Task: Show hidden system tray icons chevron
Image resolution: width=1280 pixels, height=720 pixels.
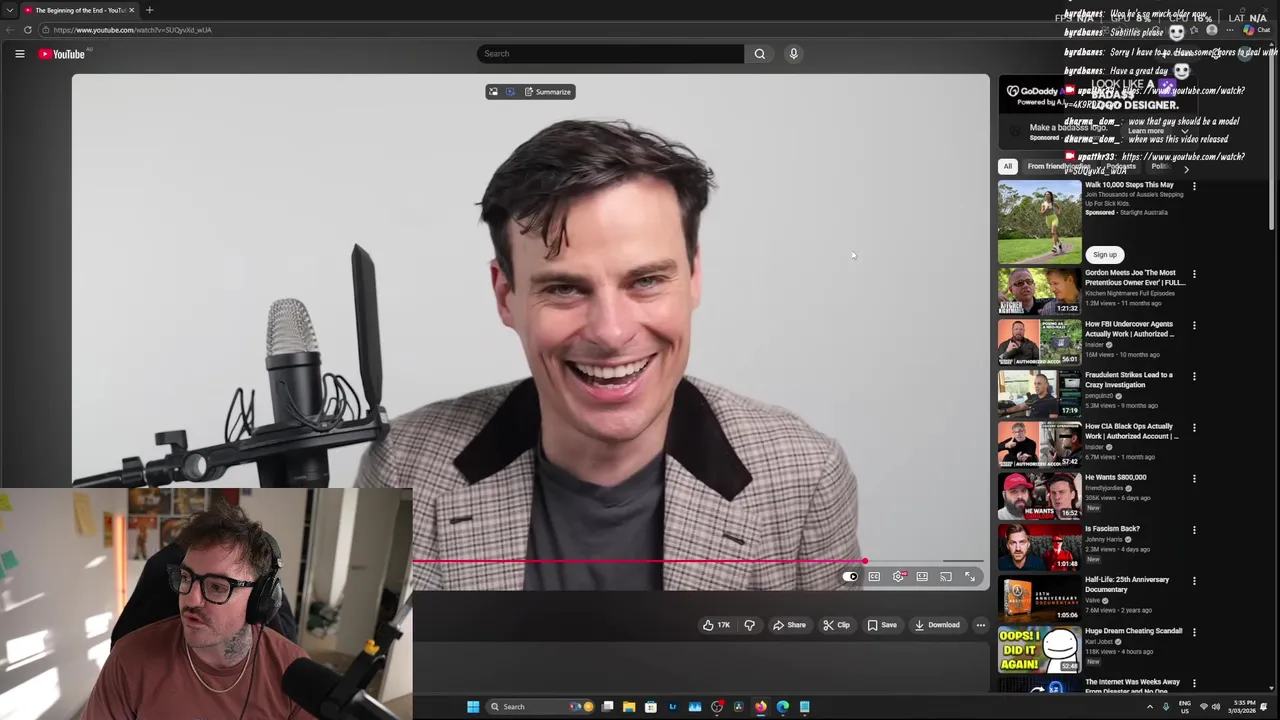Action: pos(1149,707)
